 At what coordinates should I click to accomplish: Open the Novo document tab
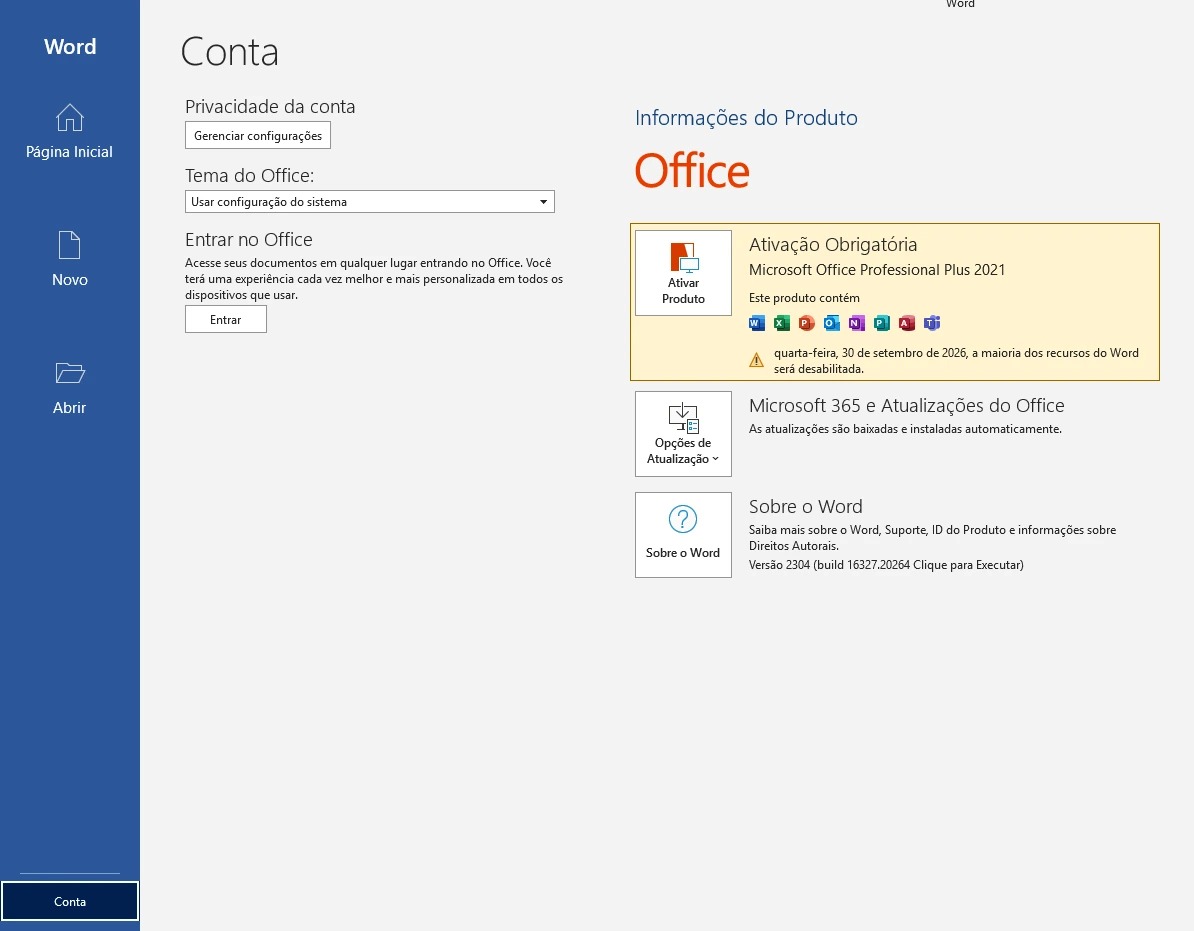coord(69,259)
